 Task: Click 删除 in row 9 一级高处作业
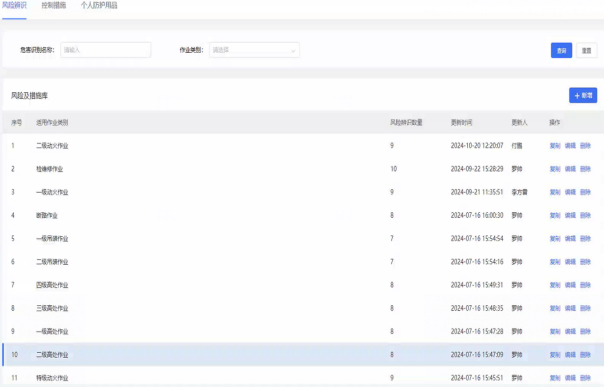(x=585, y=331)
